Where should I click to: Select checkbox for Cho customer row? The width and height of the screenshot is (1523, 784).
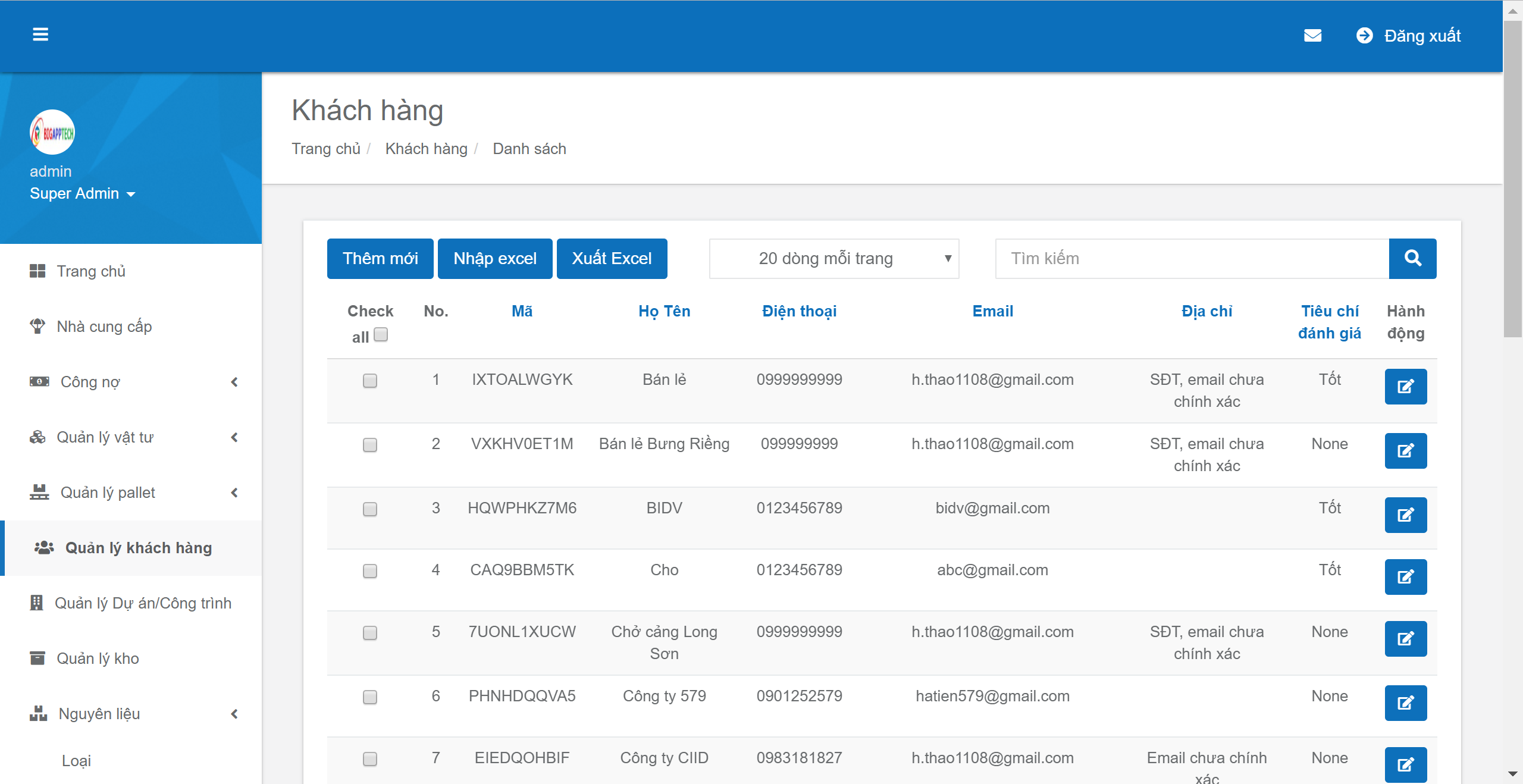(x=370, y=571)
